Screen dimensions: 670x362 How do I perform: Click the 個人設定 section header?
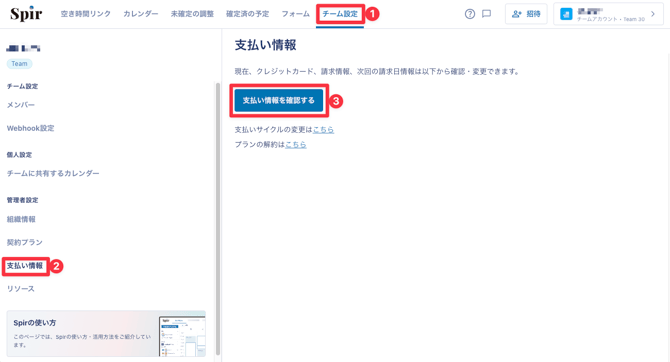tap(19, 155)
